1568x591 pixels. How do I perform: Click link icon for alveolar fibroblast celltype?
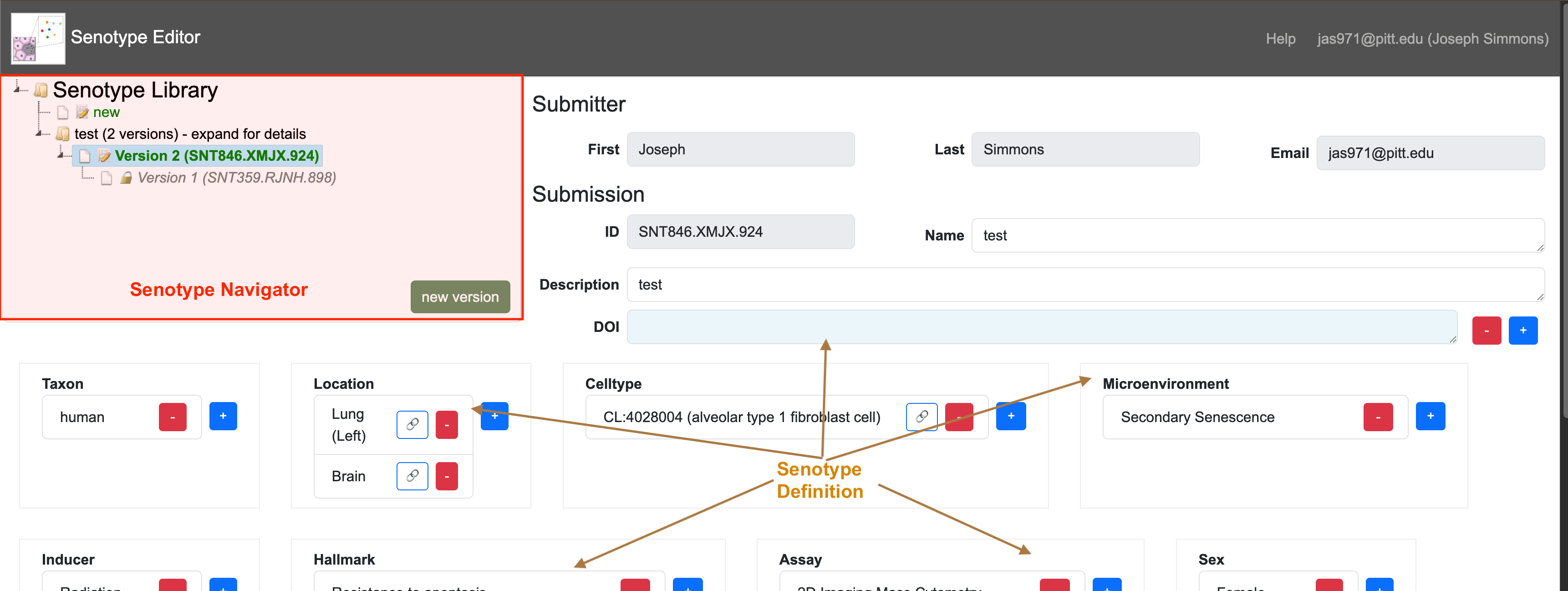(921, 417)
